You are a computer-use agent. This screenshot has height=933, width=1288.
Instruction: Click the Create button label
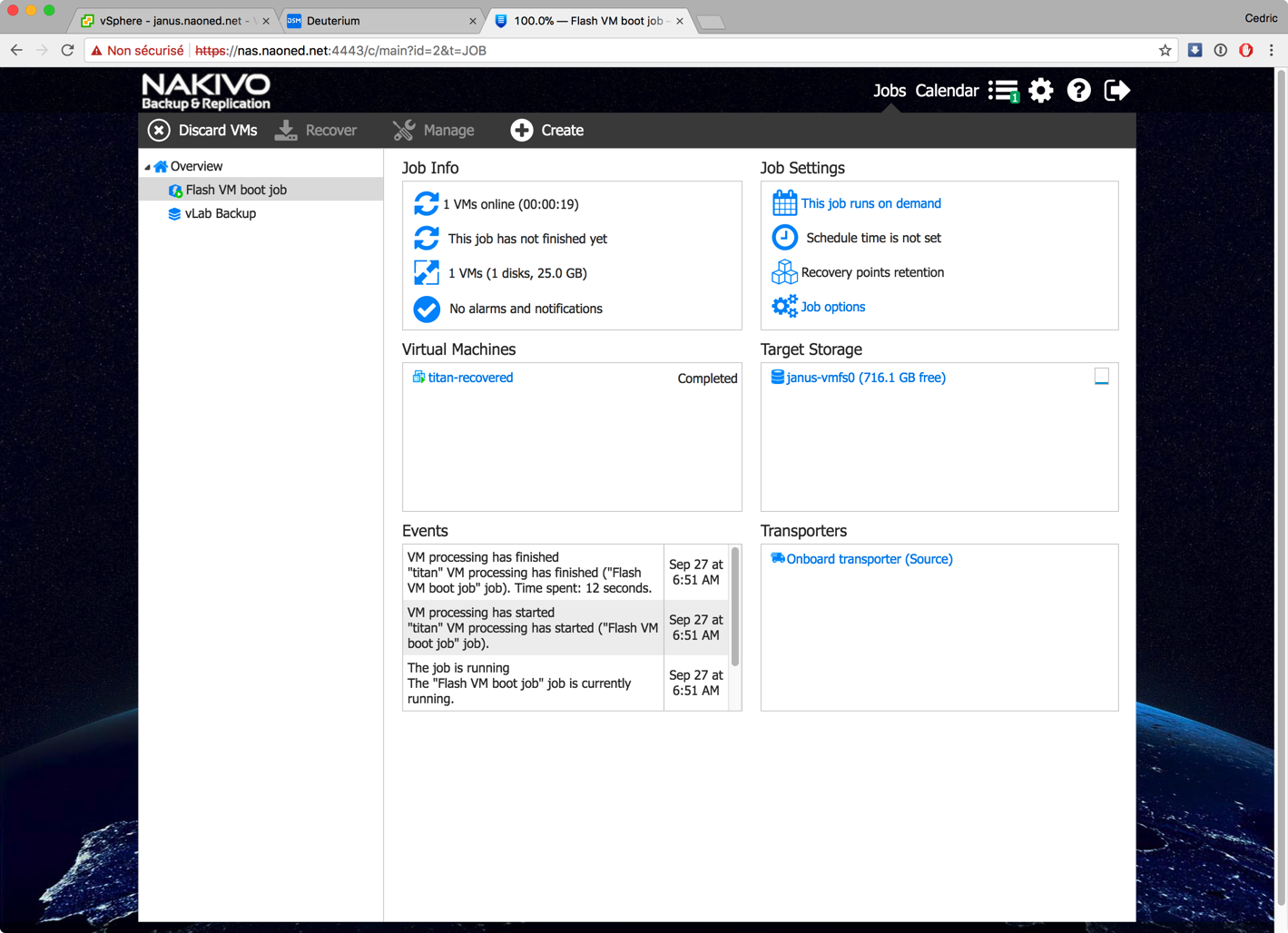pos(563,131)
